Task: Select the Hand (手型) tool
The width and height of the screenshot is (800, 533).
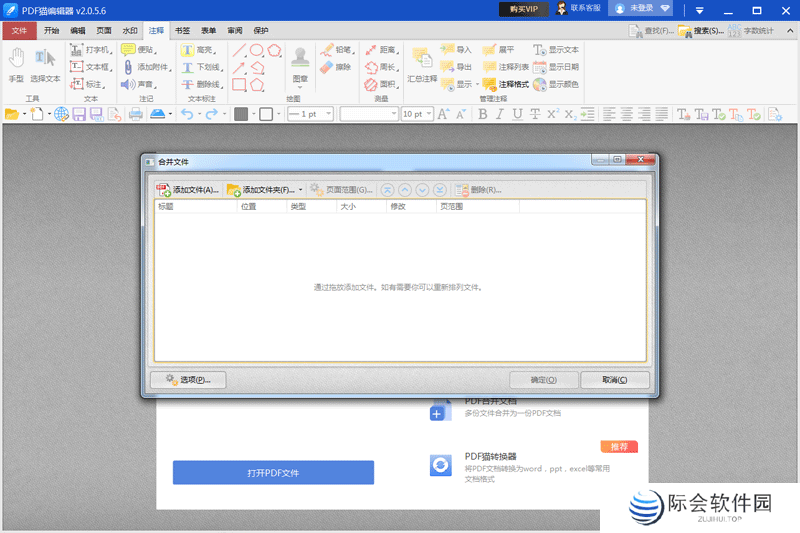Action: pos(16,63)
